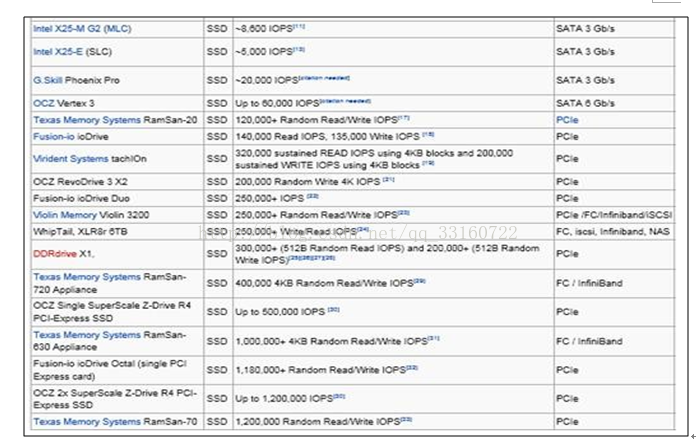Select FC / InfiniBand in the RamSan-720 row
Image resolution: width=696 pixels, height=444 pixels.
click(x=589, y=283)
